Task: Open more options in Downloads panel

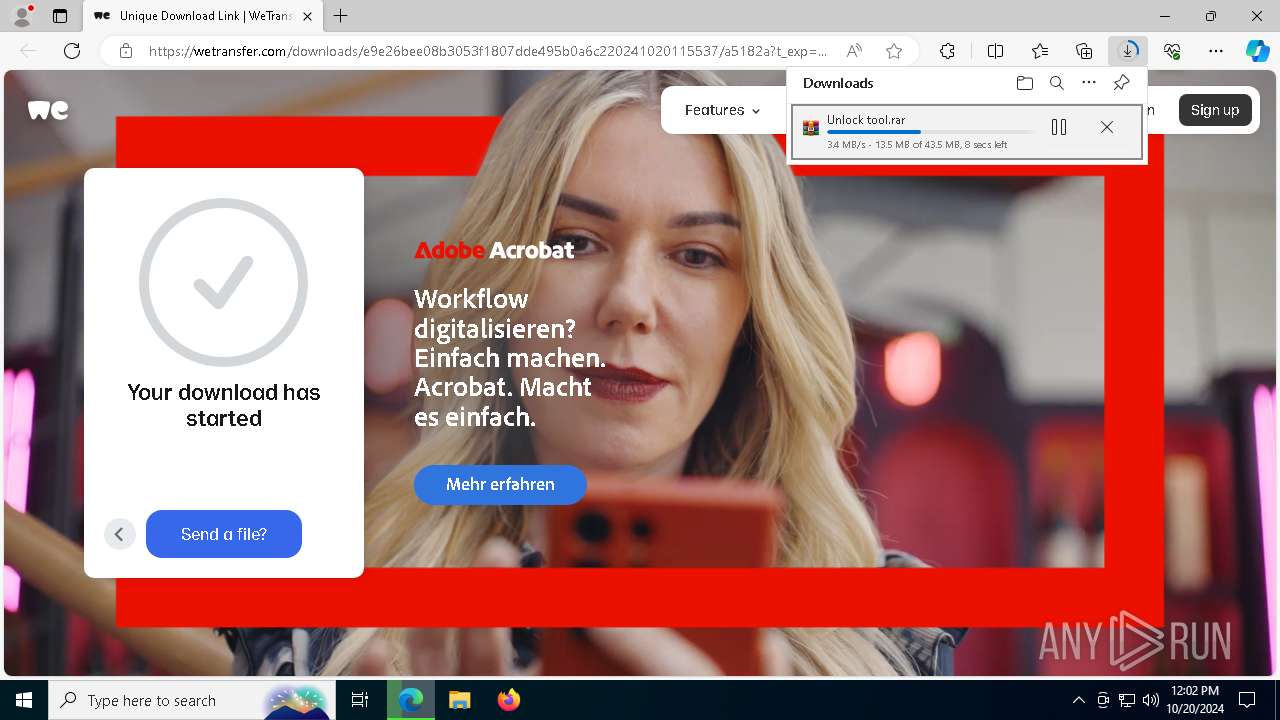Action: 1089,83
